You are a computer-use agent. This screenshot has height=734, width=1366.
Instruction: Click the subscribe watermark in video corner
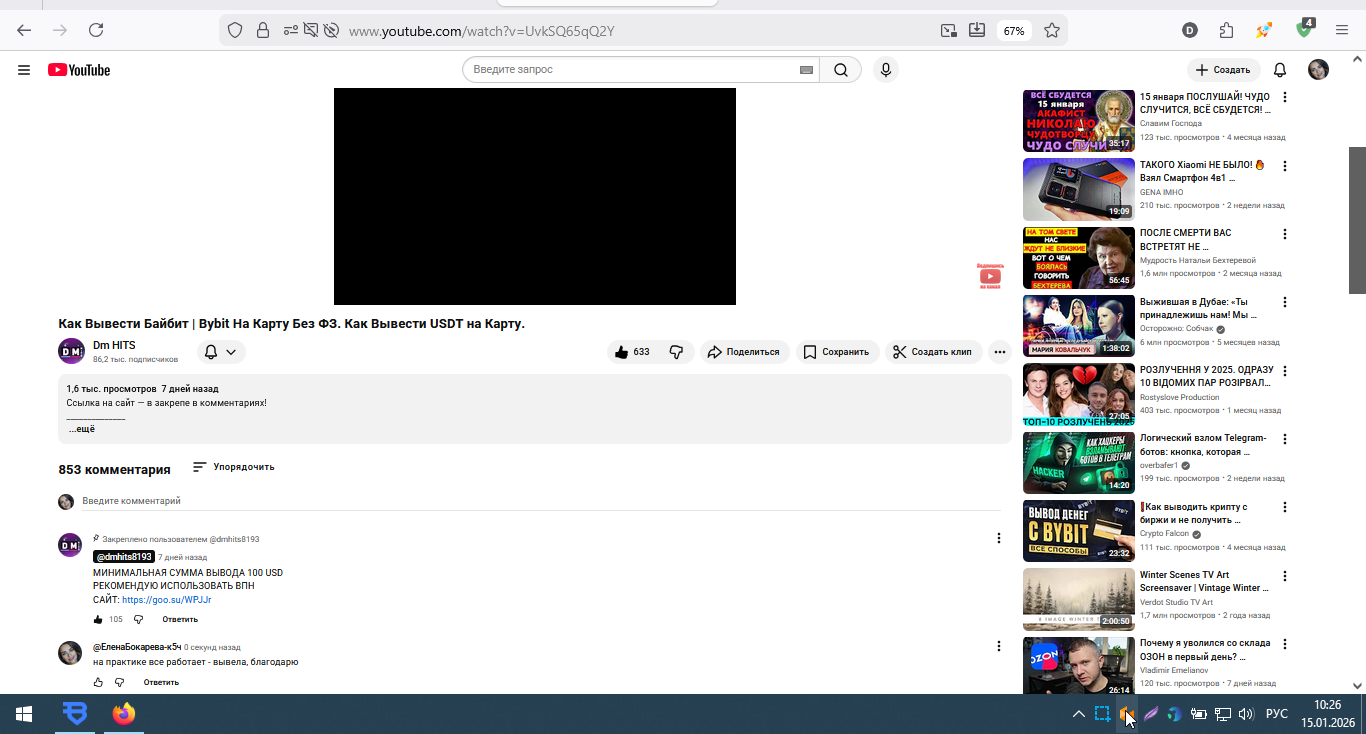coord(990,276)
